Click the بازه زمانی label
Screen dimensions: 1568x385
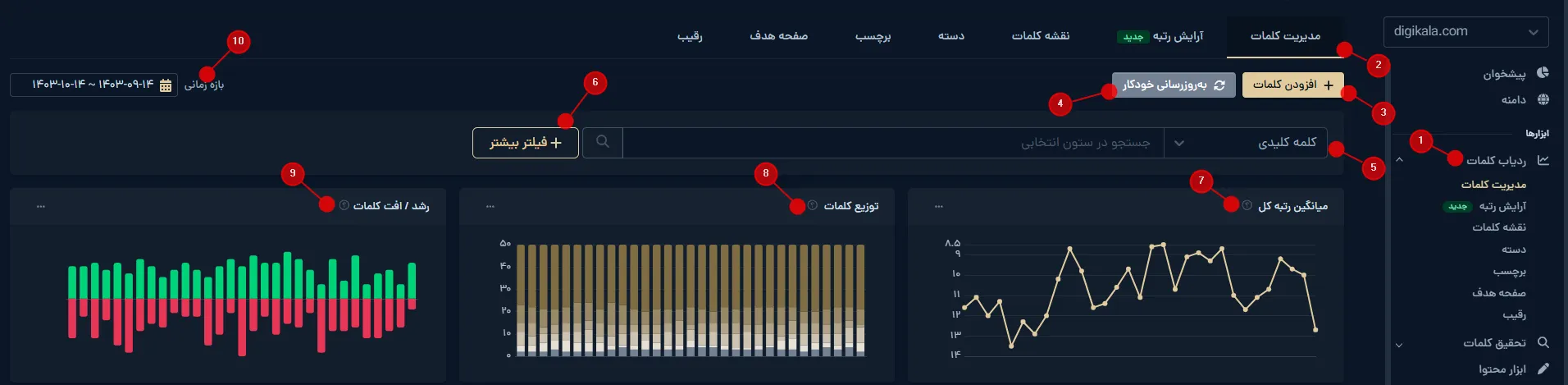[x=204, y=85]
